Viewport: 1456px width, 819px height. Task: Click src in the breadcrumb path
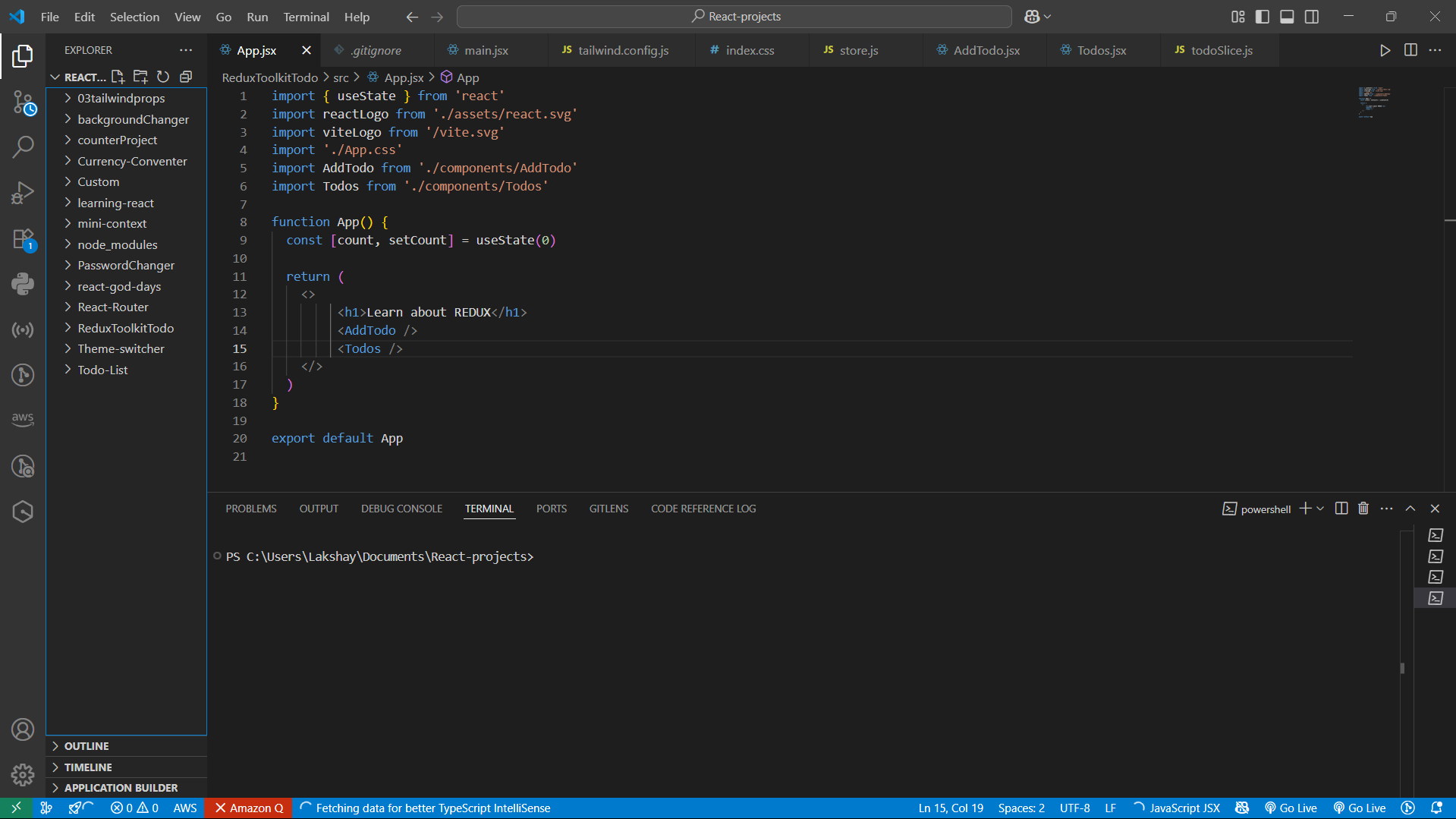point(341,77)
